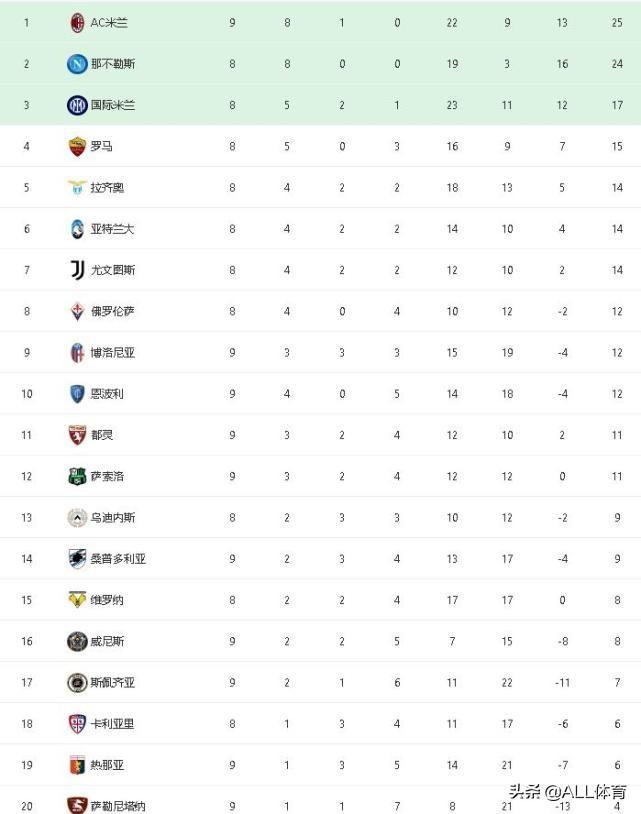Open the 恩波利 team name link
This screenshot has width=641, height=814.
[107, 394]
